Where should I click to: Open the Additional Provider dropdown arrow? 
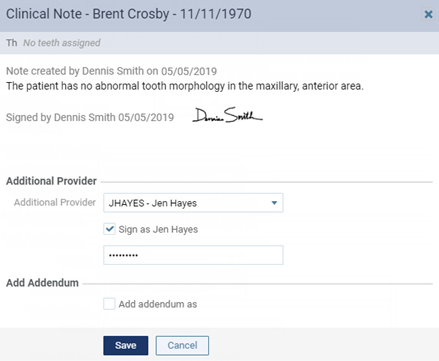point(274,203)
